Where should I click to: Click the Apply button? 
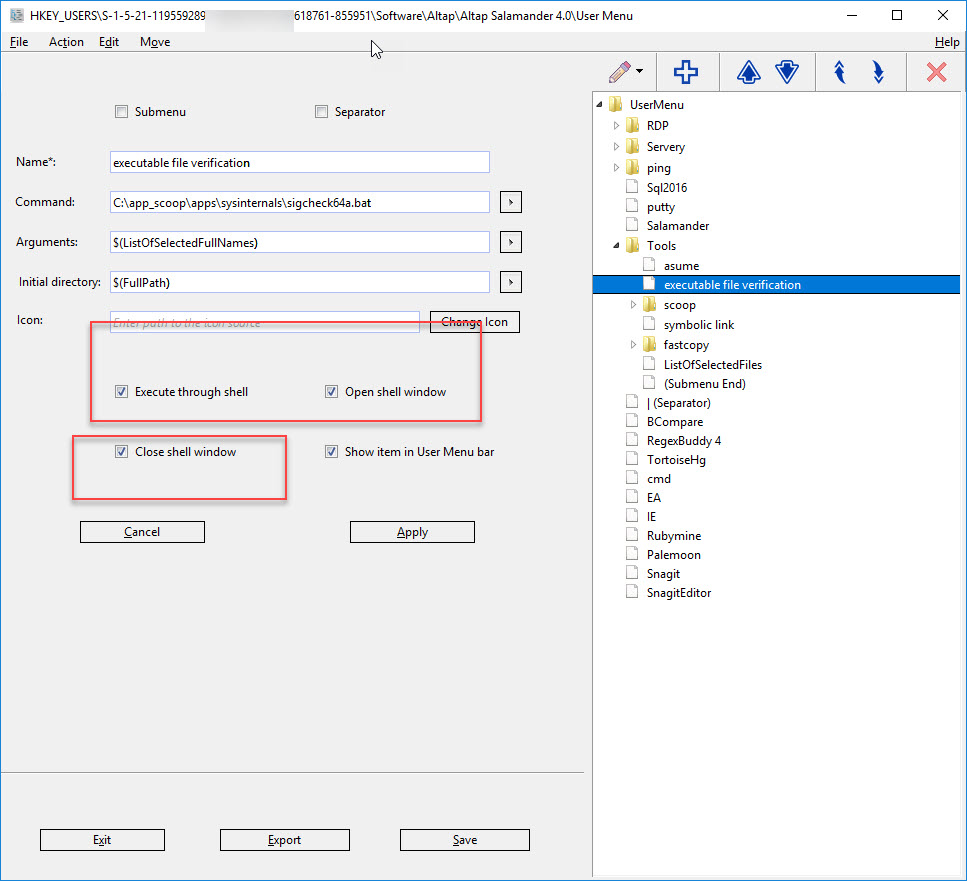413,532
